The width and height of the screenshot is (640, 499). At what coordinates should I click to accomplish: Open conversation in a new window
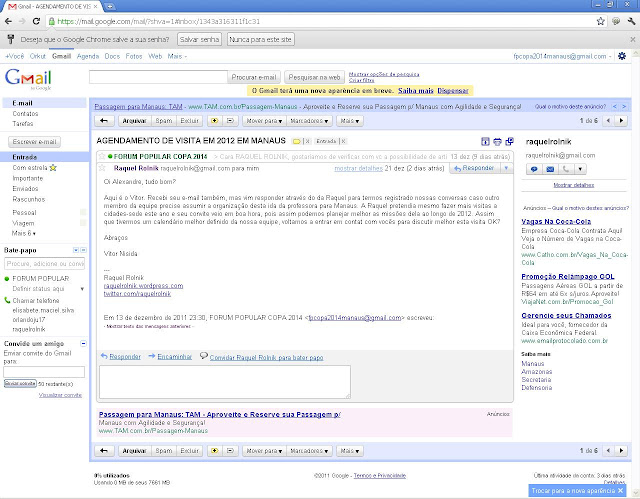pyautogui.click(x=509, y=142)
